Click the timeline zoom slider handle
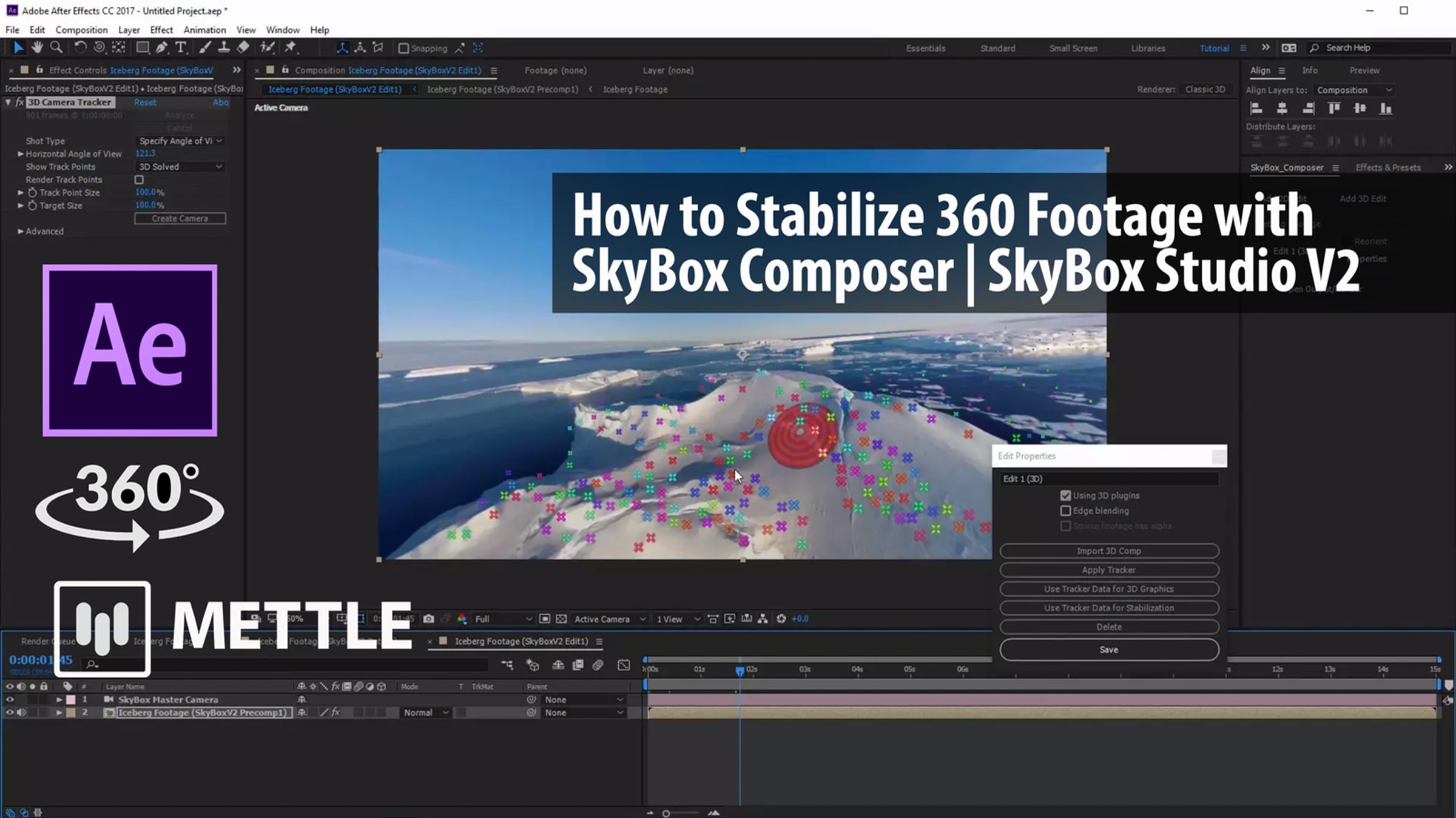The image size is (1456, 818). tap(666, 813)
